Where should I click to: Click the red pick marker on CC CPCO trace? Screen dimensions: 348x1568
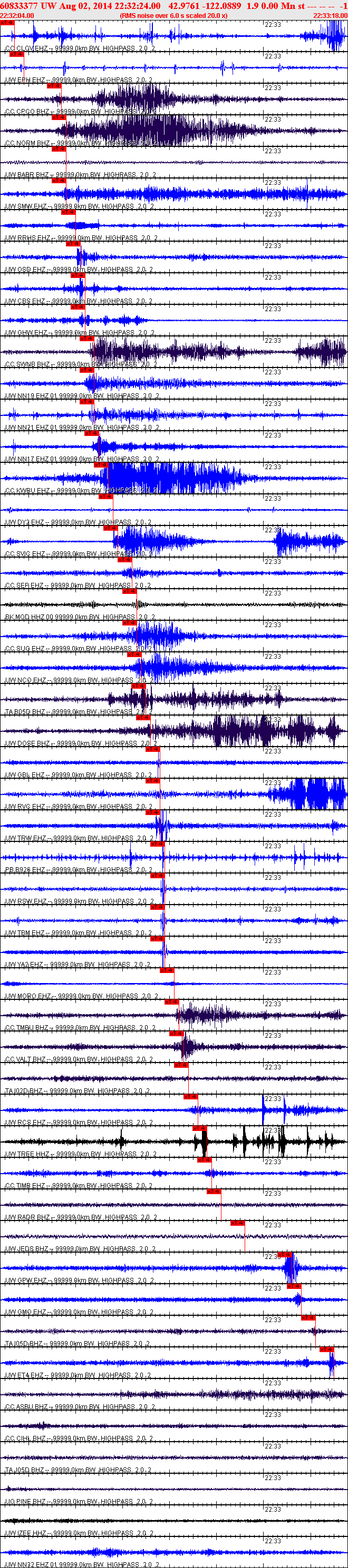[54, 86]
